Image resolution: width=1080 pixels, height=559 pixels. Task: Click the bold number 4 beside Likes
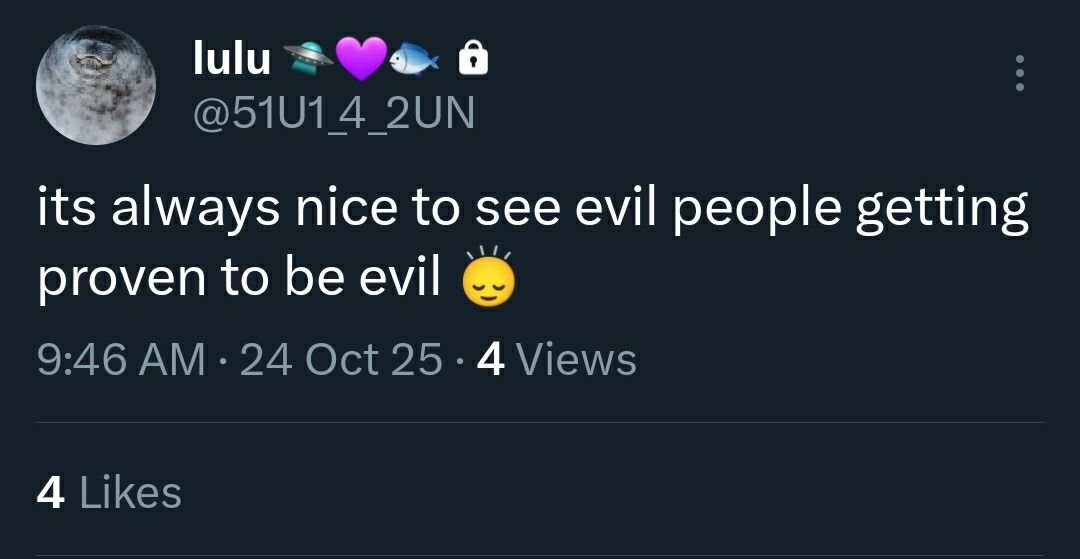pos(51,493)
